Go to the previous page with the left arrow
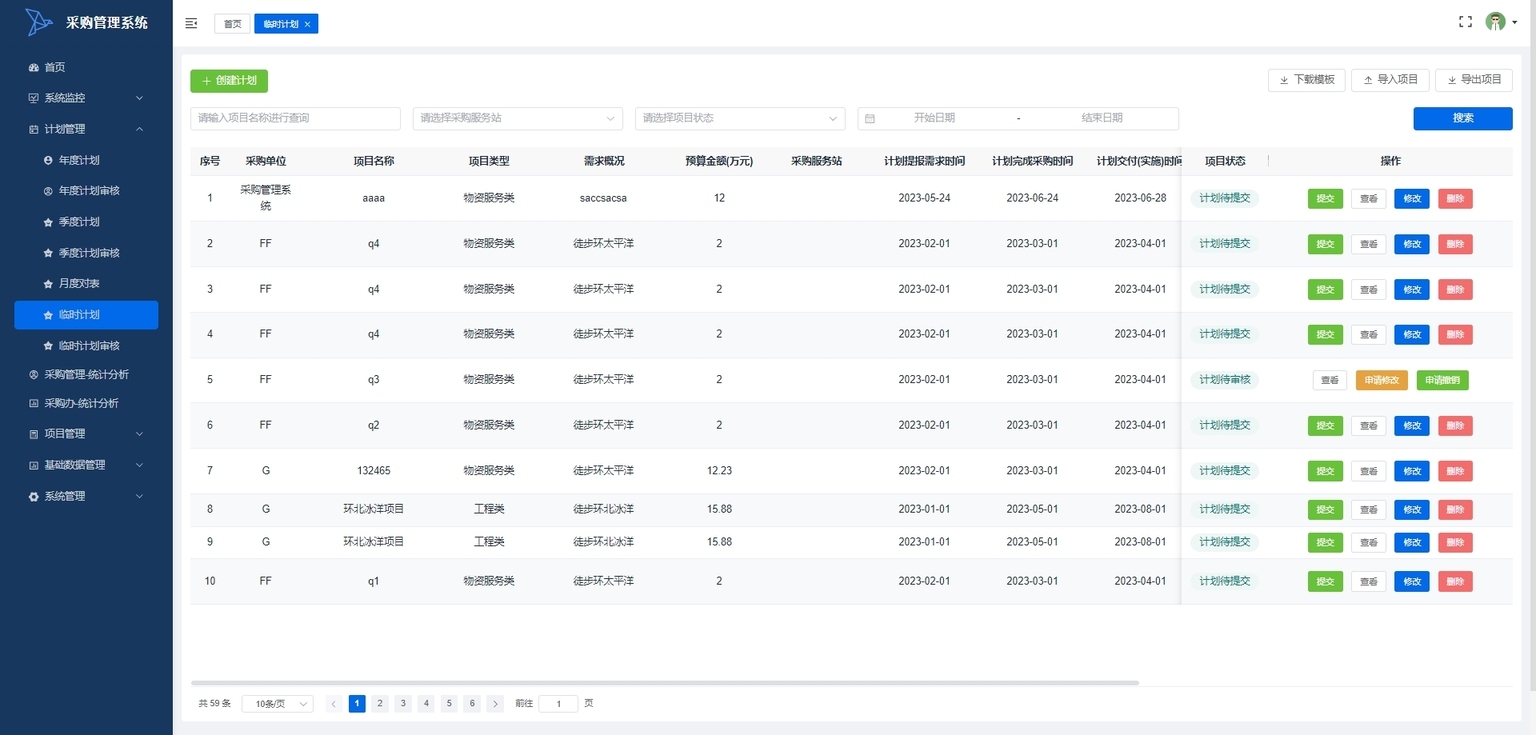 pyautogui.click(x=334, y=704)
